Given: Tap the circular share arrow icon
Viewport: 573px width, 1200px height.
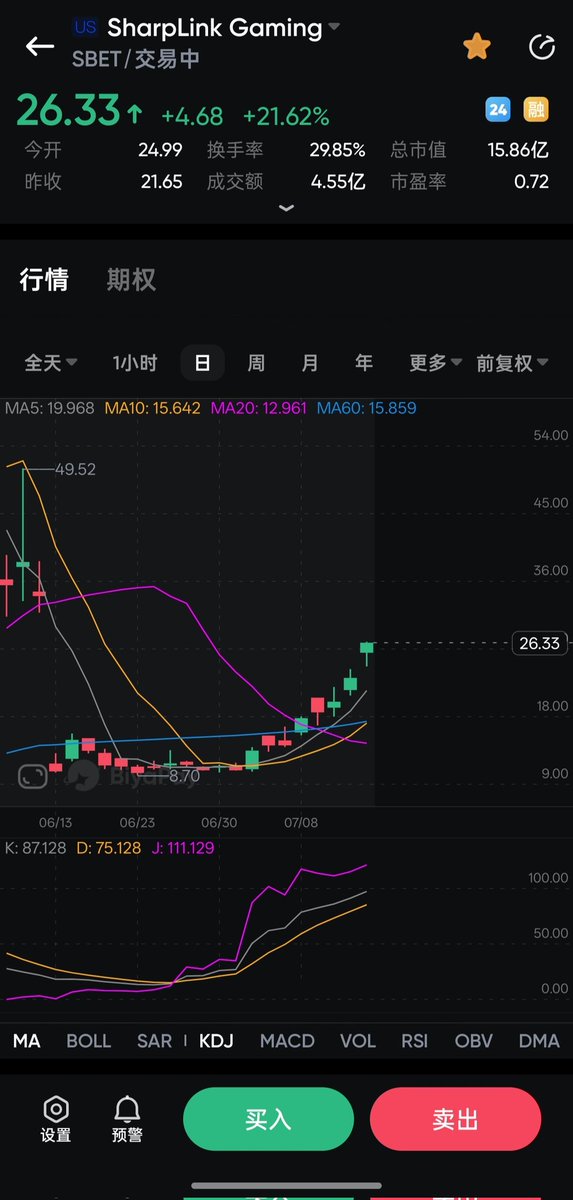Looking at the screenshot, I should click(541, 46).
